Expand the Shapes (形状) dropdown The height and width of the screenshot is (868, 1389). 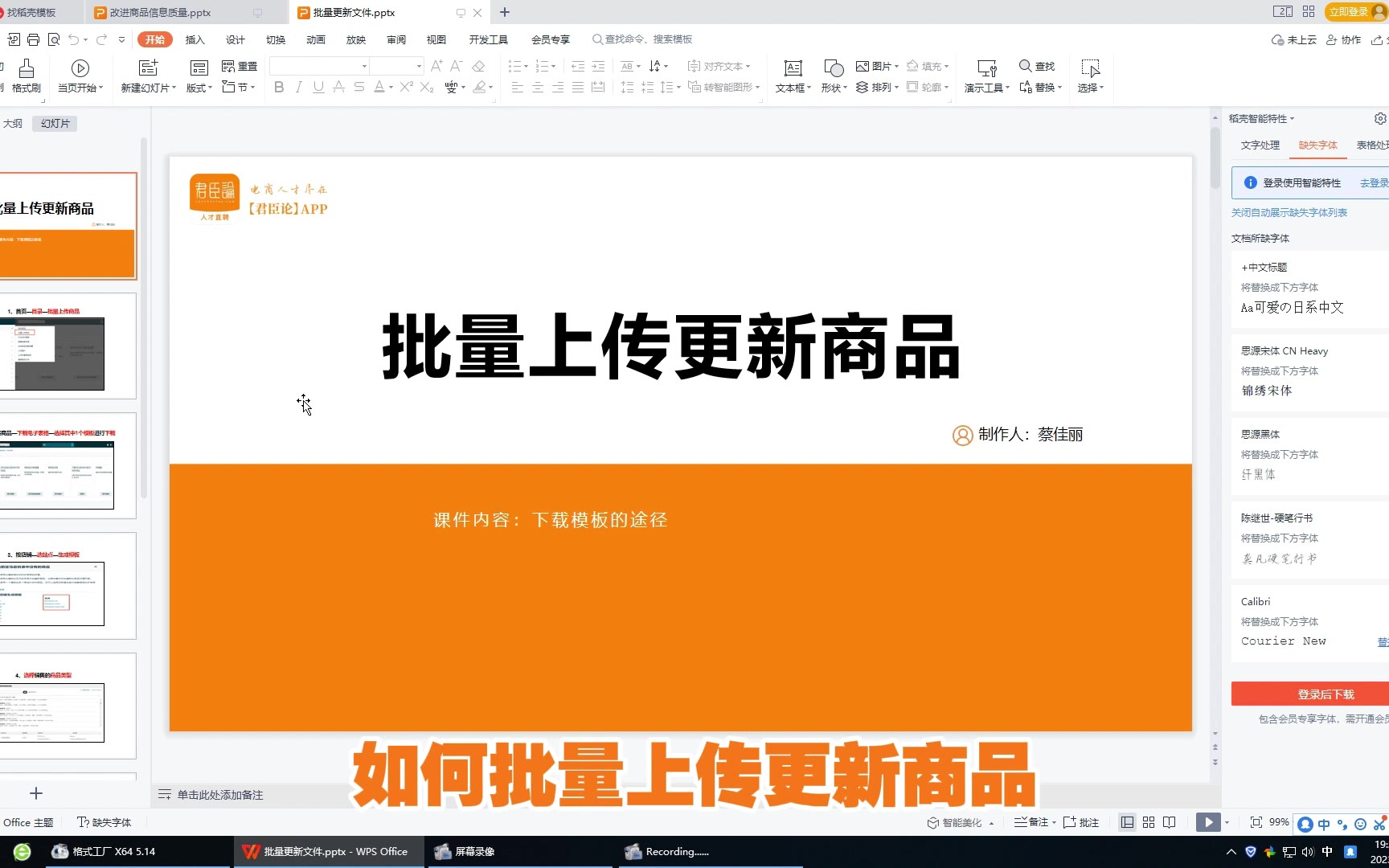point(834,88)
